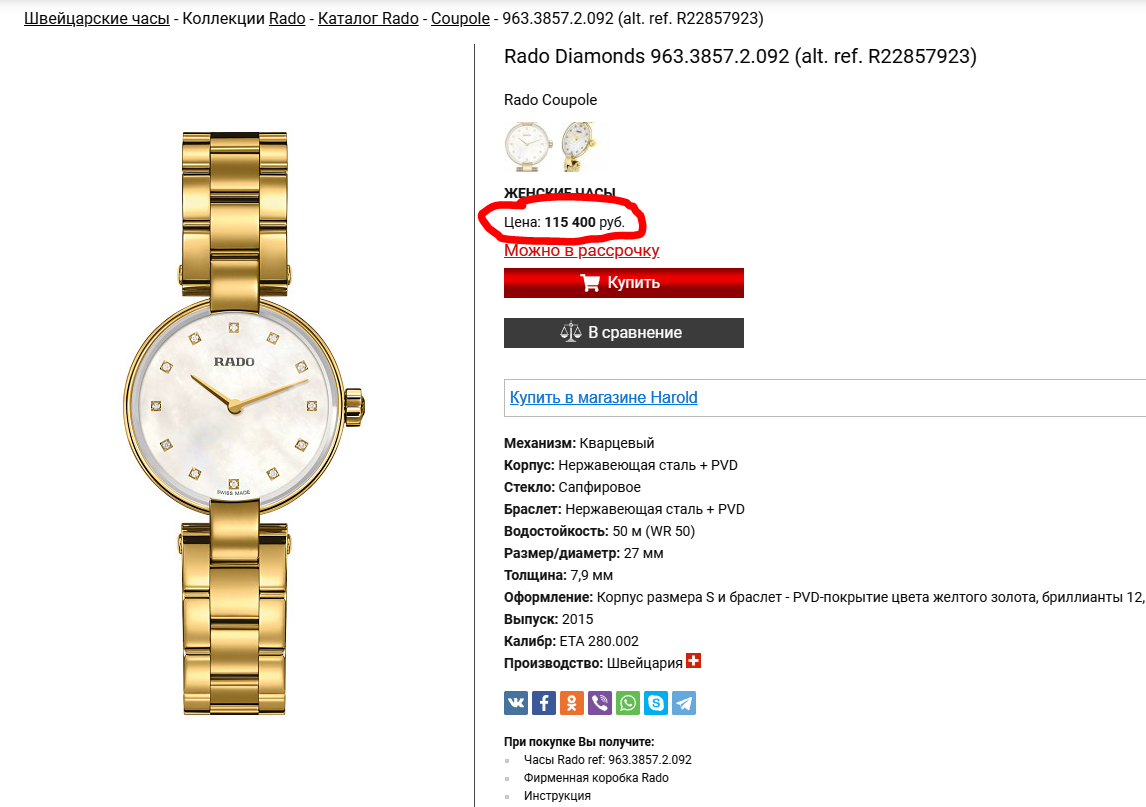The image size is (1146, 807).
Task: Add watch to comparison with В сравнение
Action: pyautogui.click(x=623, y=333)
